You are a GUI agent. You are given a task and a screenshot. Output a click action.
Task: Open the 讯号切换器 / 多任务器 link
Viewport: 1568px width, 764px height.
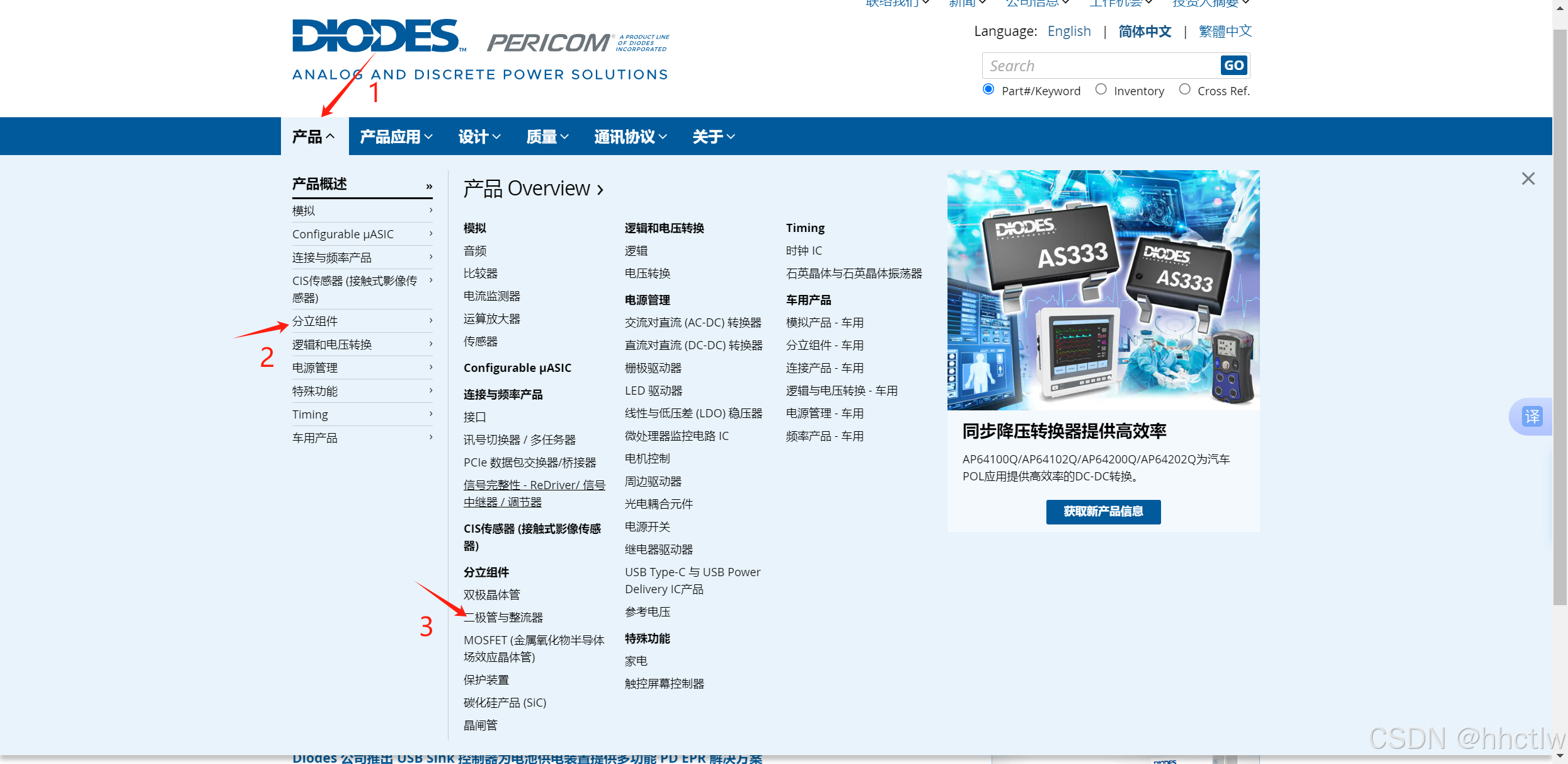[x=520, y=440]
